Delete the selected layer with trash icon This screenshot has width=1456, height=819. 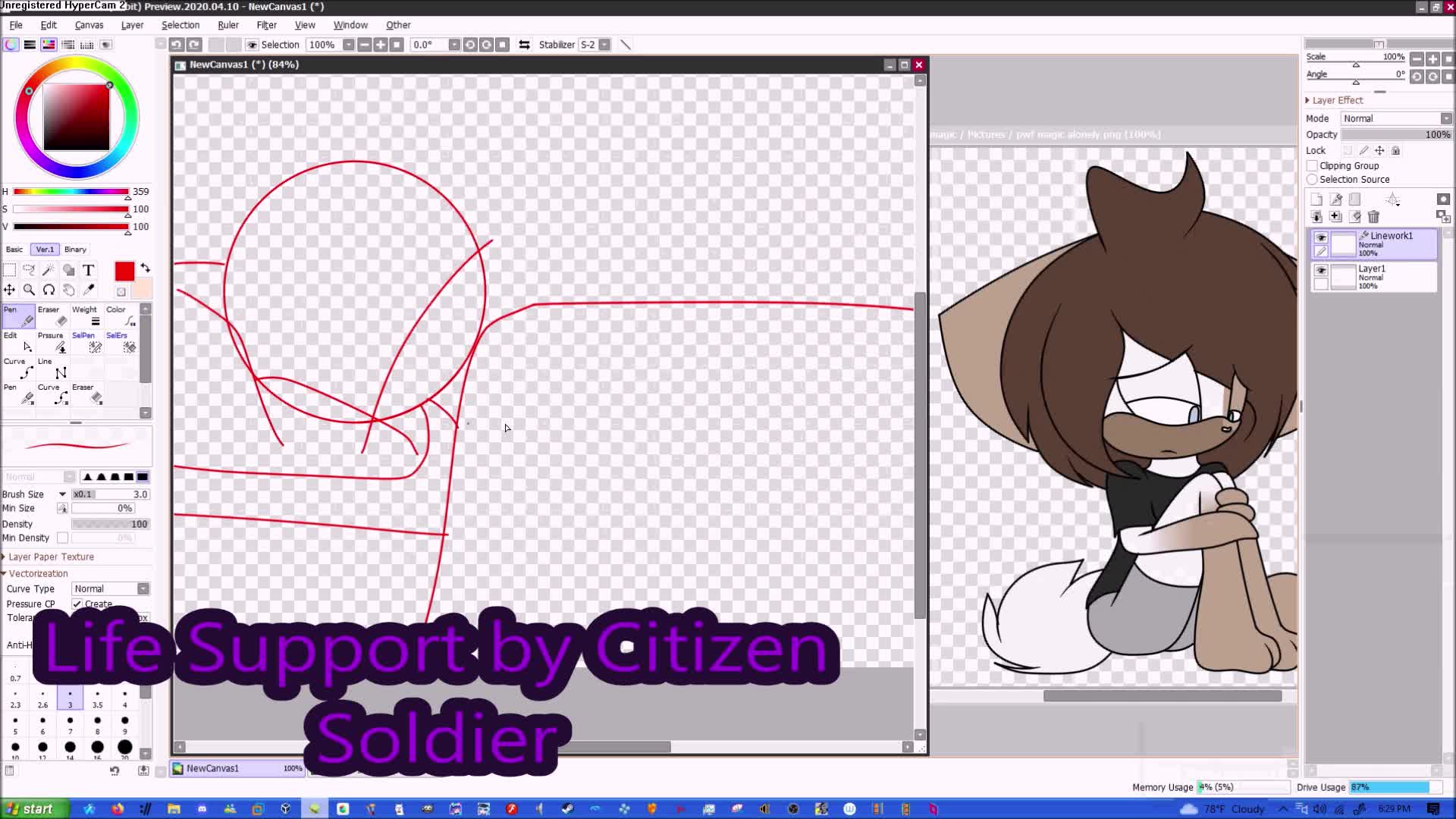[1373, 217]
